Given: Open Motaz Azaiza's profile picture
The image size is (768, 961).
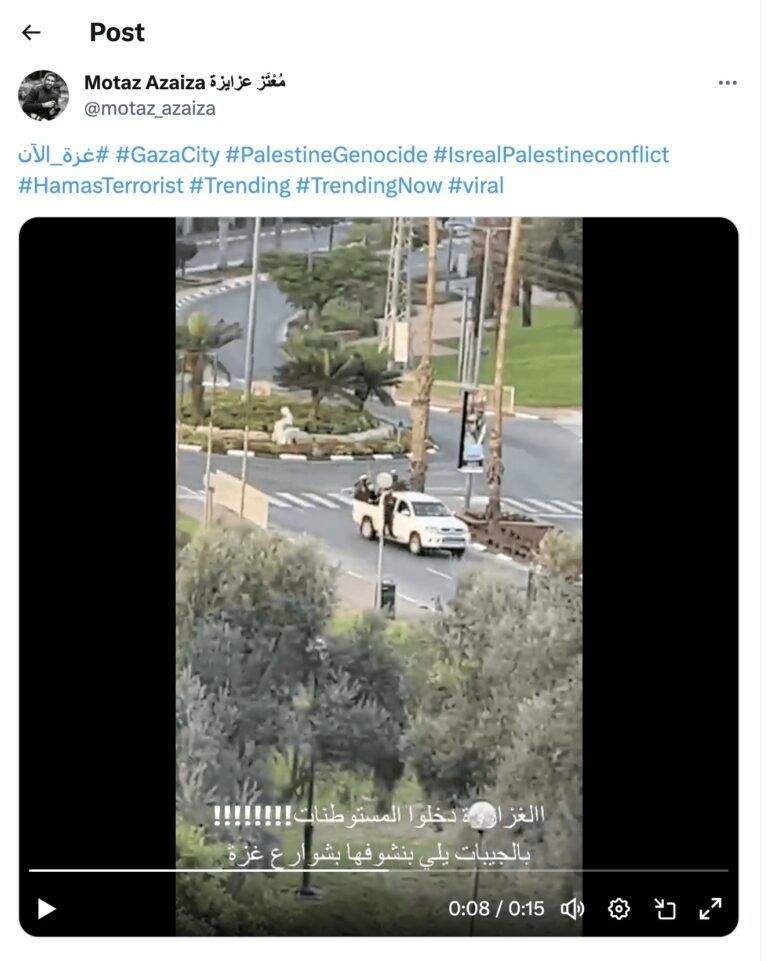Looking at the screenshot, I should pyautogui.click(x=44, y=95).
